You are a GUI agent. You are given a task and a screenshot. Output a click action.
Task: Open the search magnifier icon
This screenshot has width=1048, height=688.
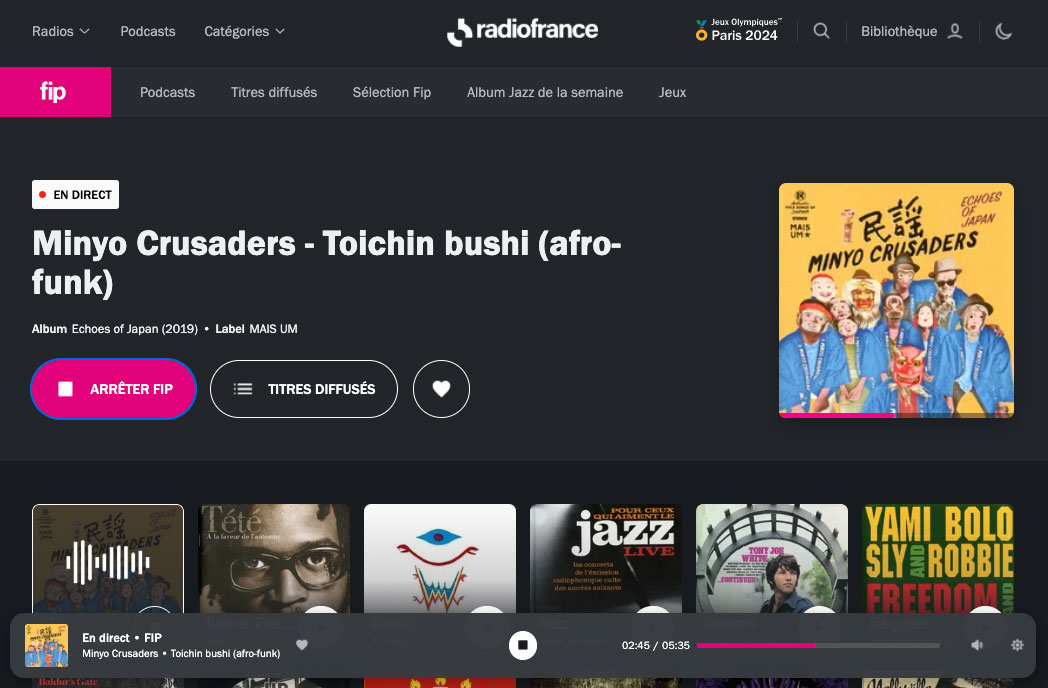coord(821,31)
